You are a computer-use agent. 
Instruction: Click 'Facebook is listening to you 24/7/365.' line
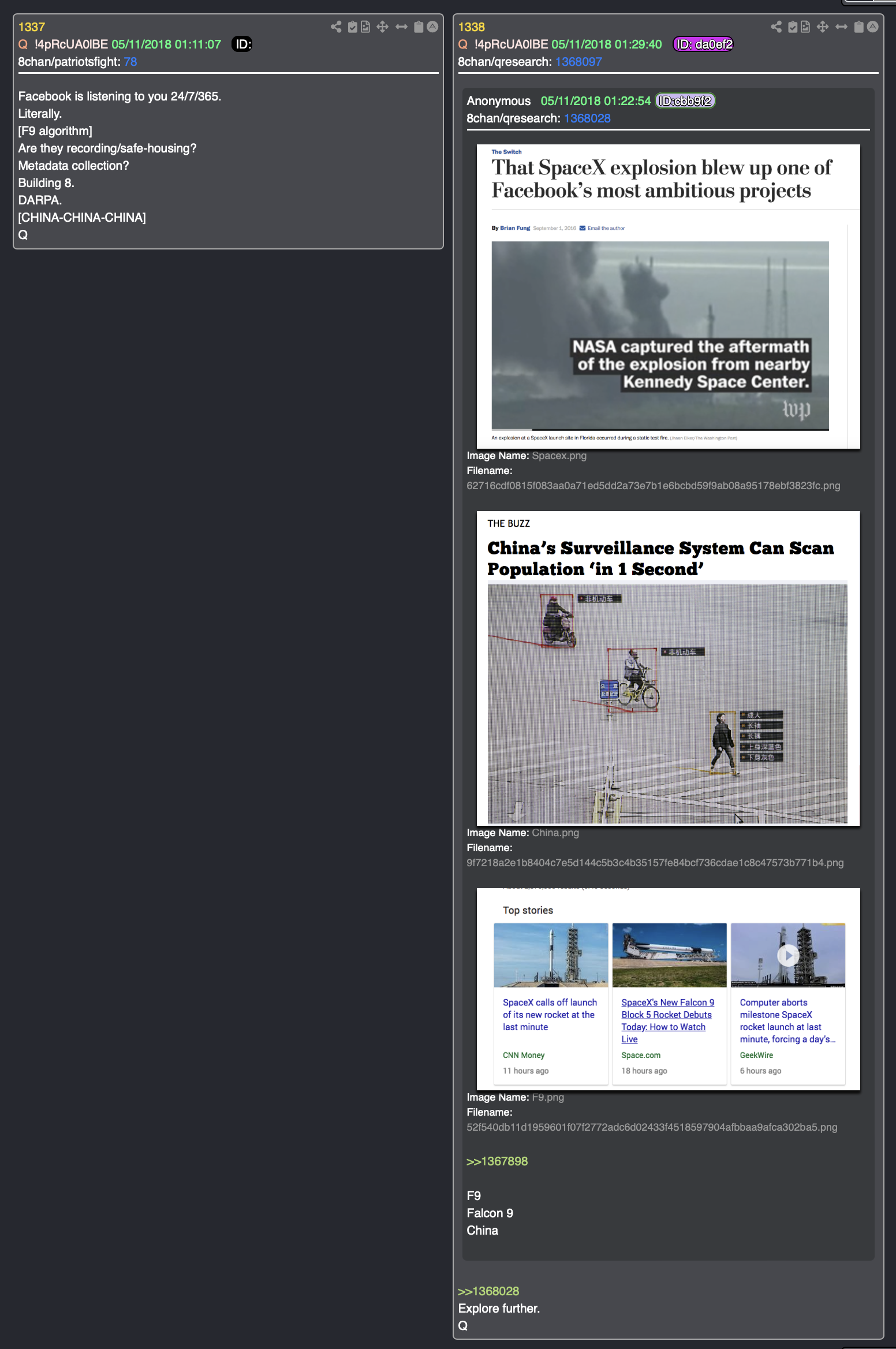(x=120, y=96)
